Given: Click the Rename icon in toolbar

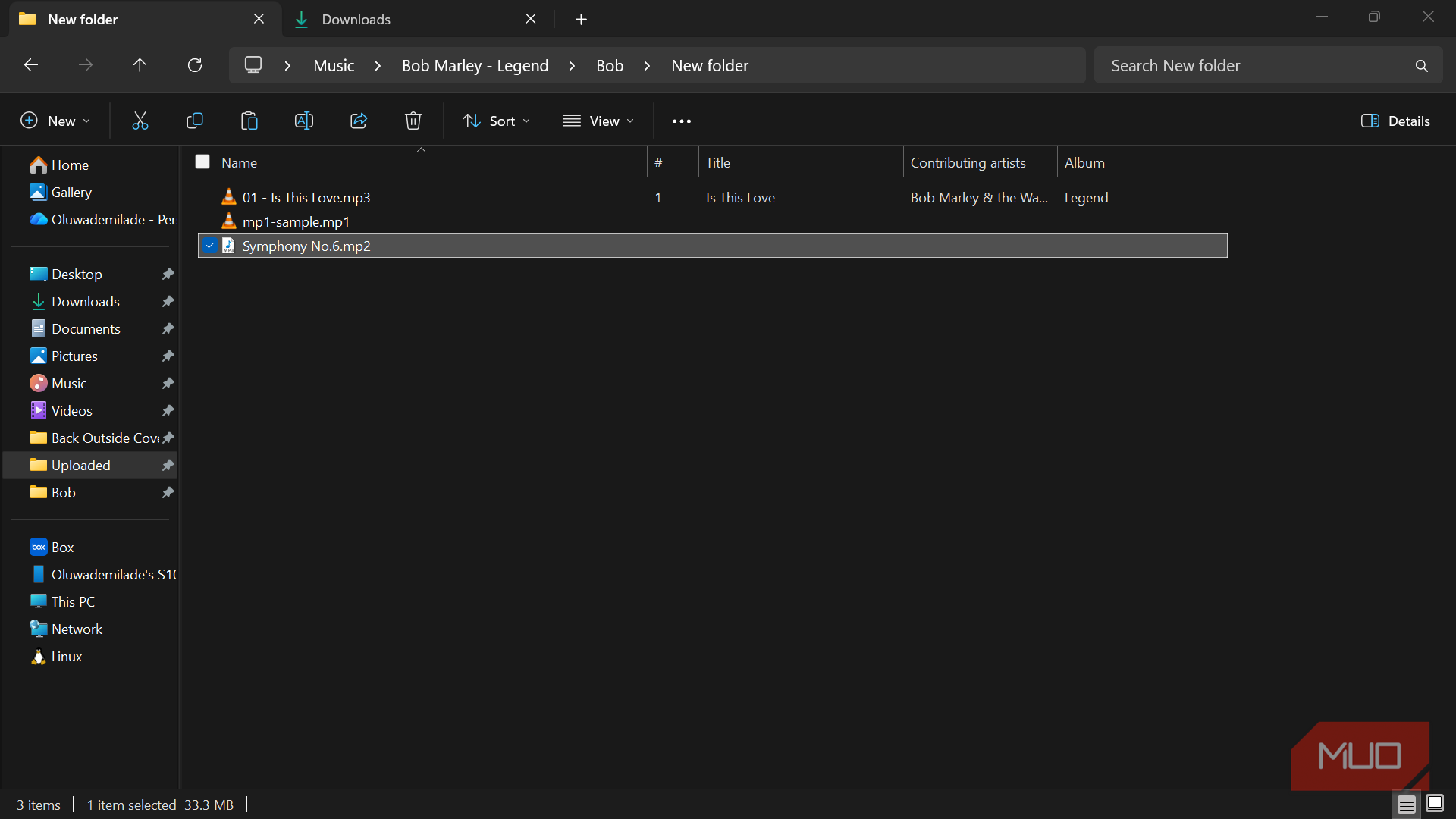Looking at the screenshot, I should [x=304, y=121].
